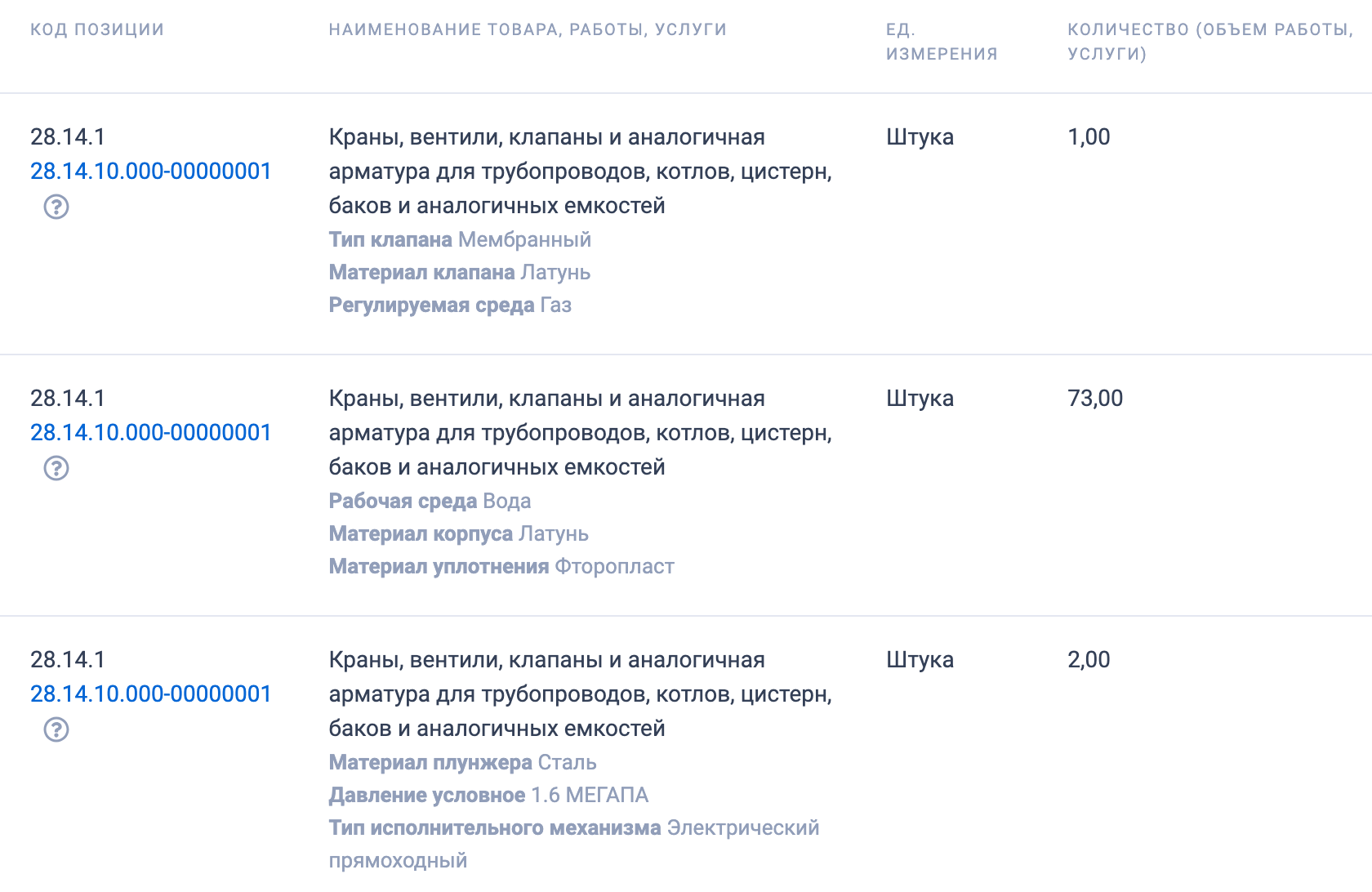Select the attribute Тип клапана Мембранный
Screen dimensions: 1372x892
460,239
